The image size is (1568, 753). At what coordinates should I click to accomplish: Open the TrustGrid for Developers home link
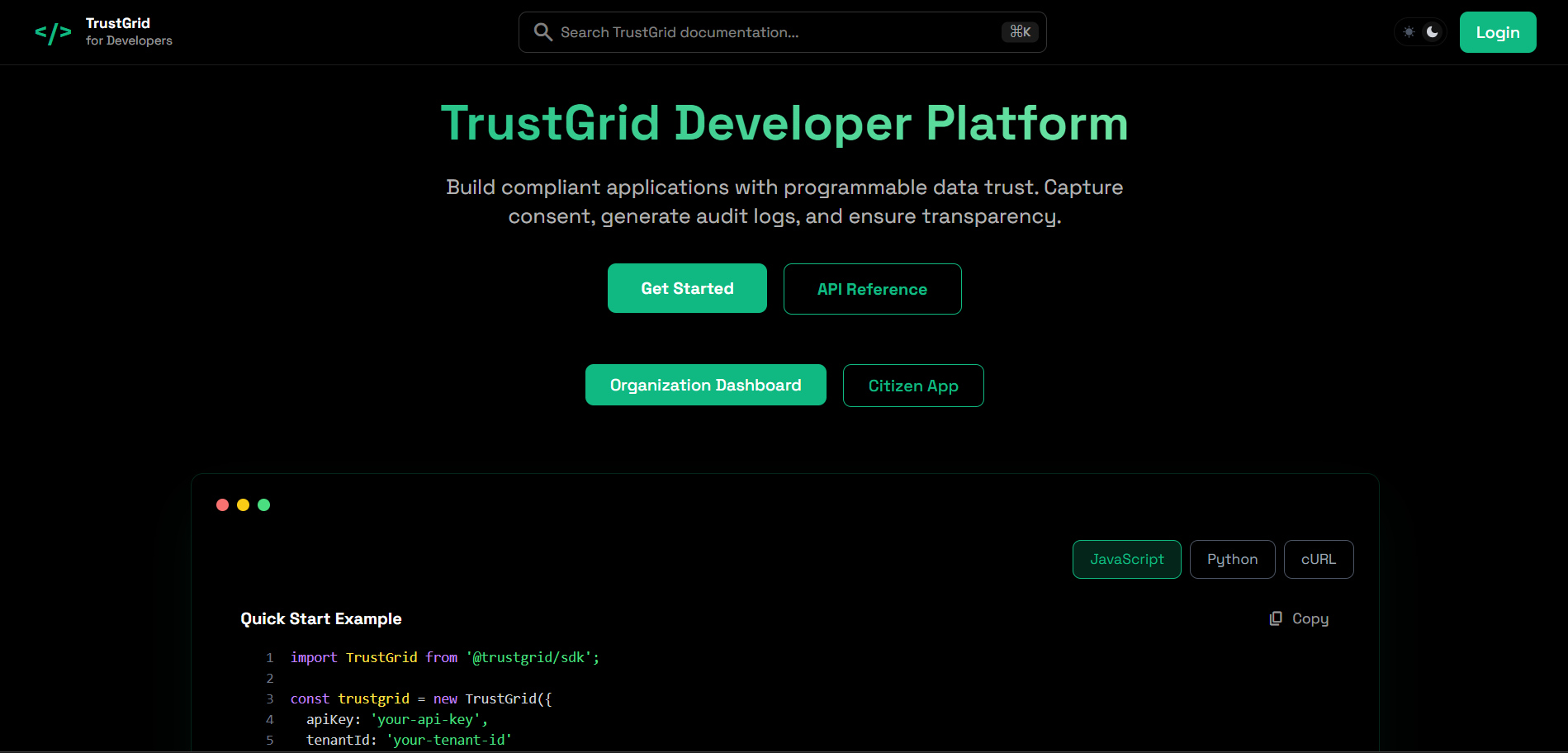click(x=128, y=31)
